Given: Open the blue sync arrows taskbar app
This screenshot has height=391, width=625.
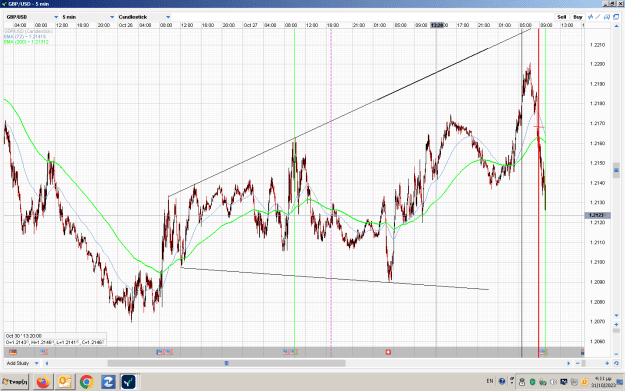Looking at the screenshot, I should pyautogui.click(x=108, y=382).
